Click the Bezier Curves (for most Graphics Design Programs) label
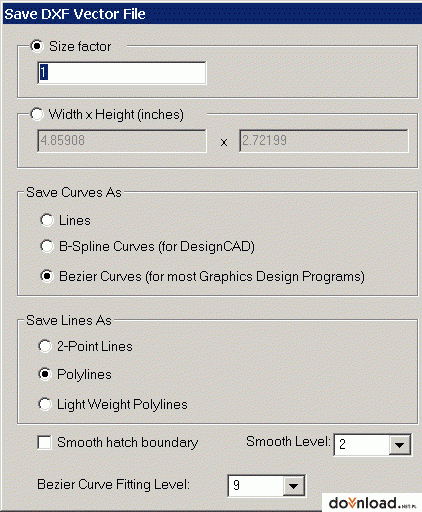 click(x=212, y=277)
